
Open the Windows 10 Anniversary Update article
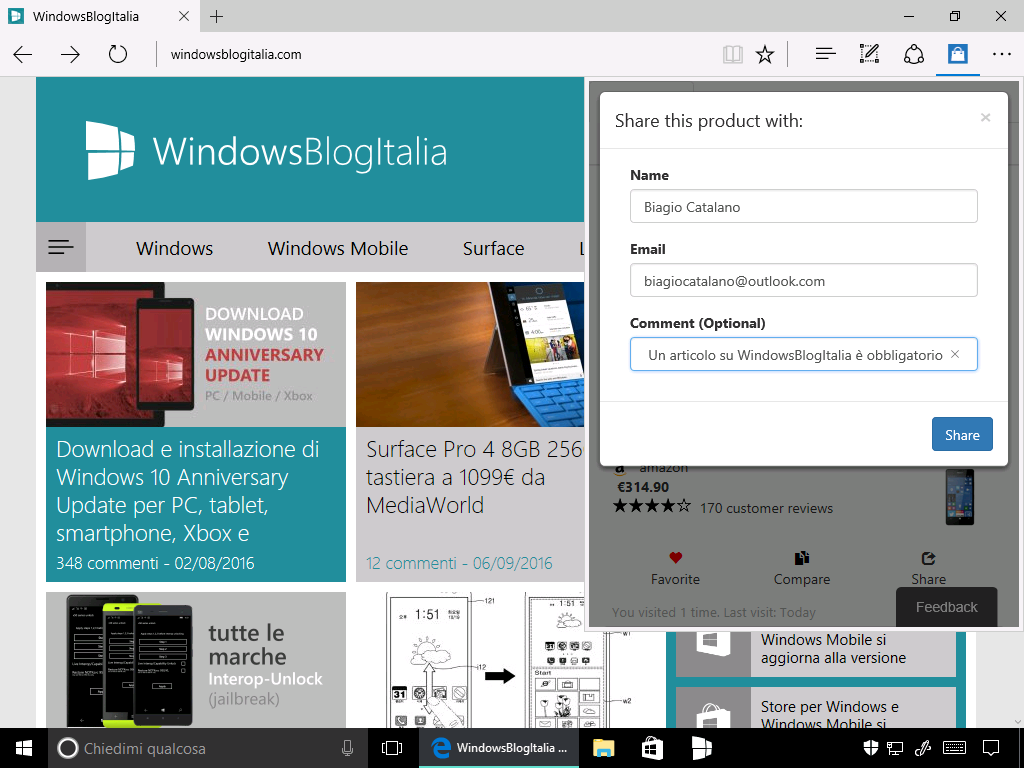click(x=188, y=491)
